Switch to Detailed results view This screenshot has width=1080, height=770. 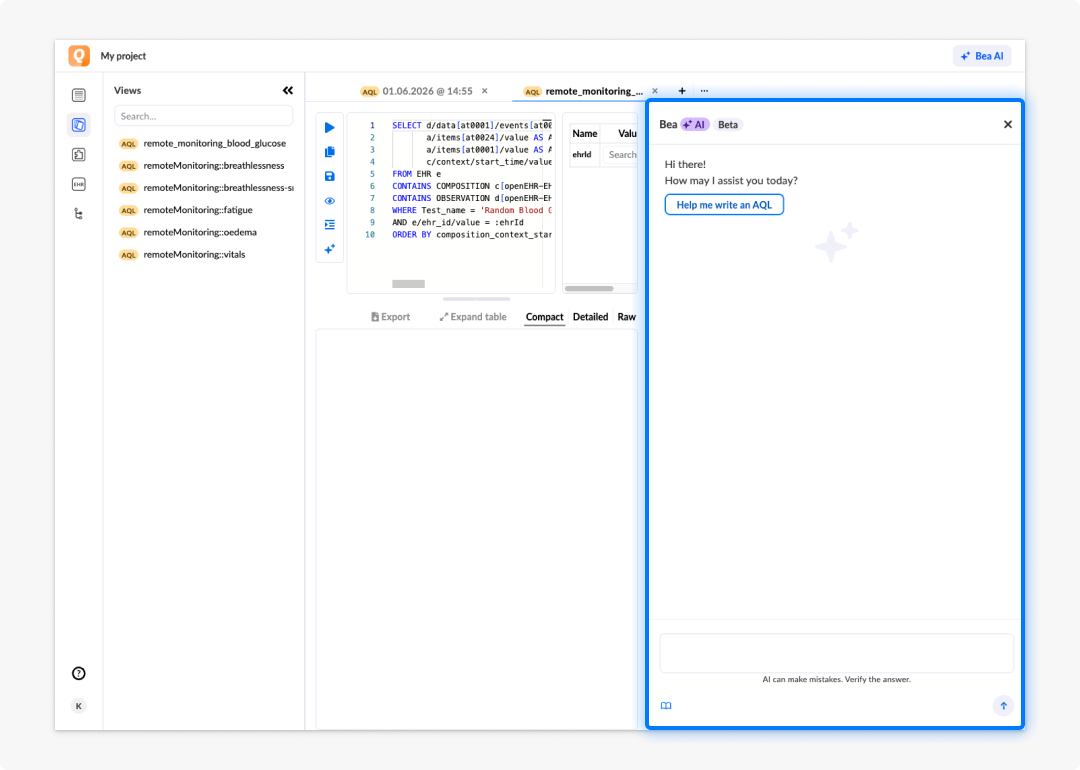590,317
